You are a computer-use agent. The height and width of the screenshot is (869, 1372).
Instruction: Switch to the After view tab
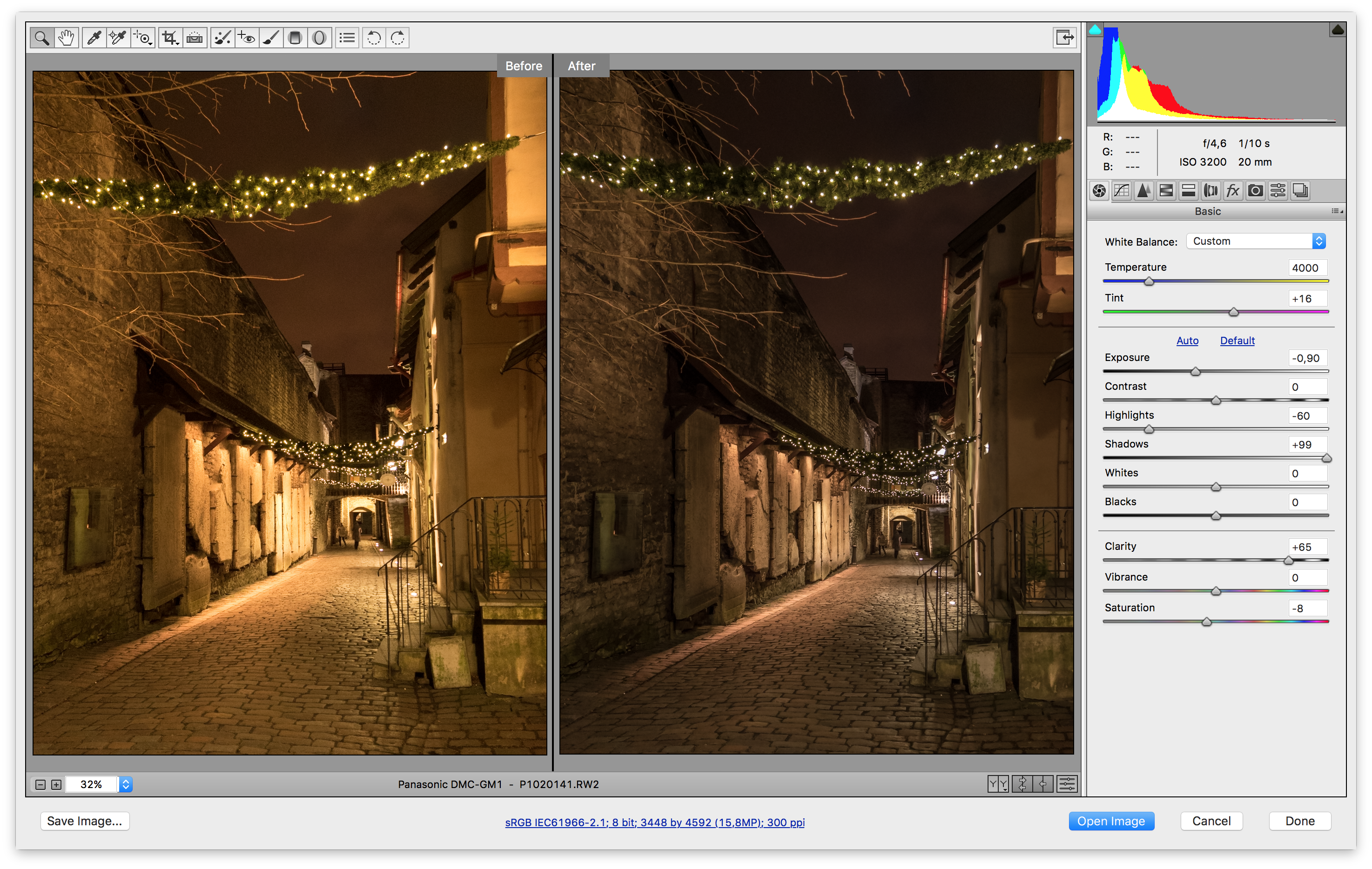coord(581,66)
